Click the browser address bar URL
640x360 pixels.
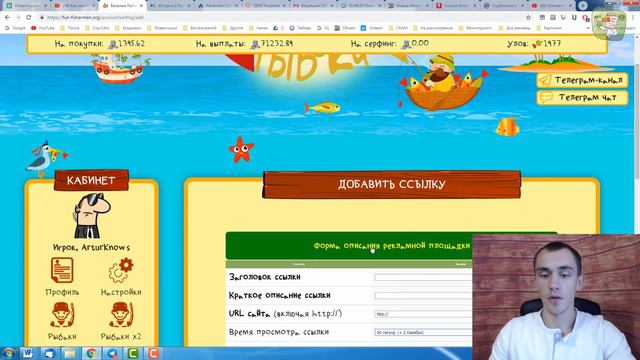(95, 18)
